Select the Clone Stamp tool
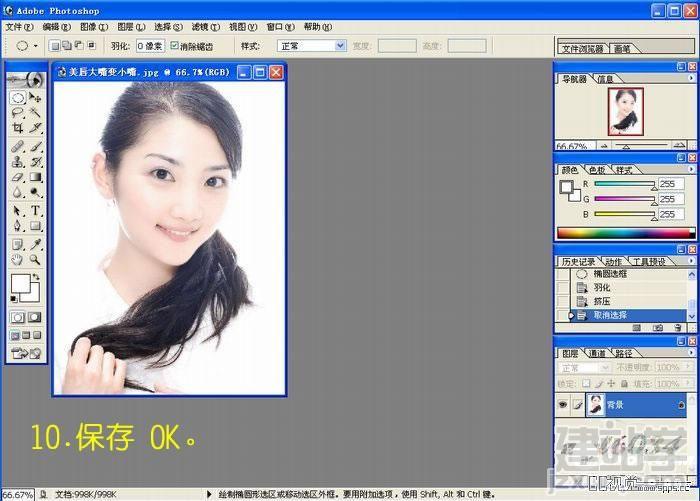 tap(18, 162)
